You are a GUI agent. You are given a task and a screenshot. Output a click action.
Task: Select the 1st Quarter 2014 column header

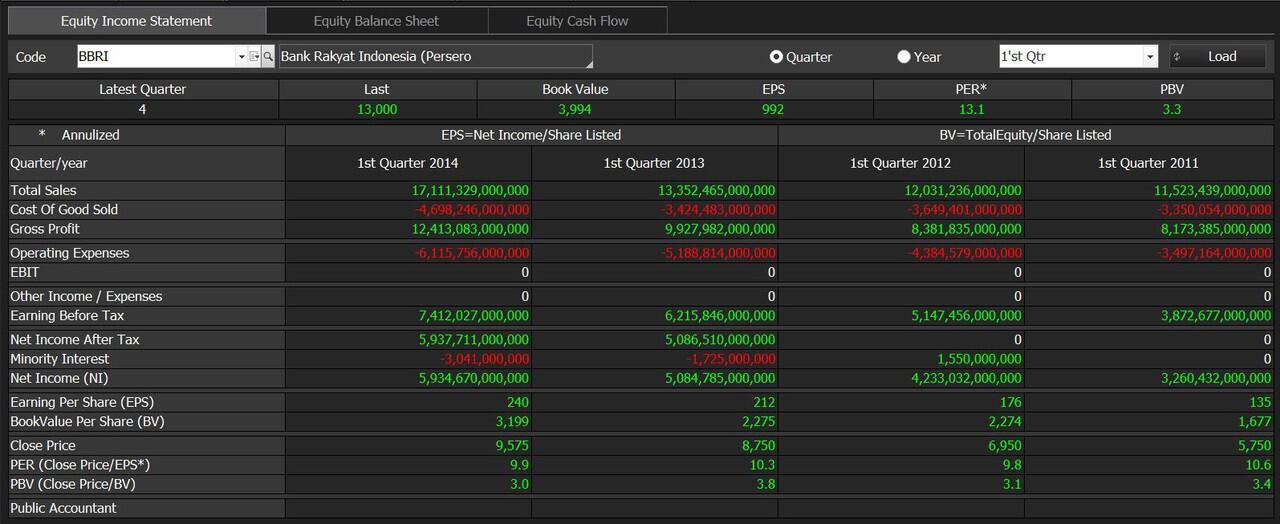point(408,163)
